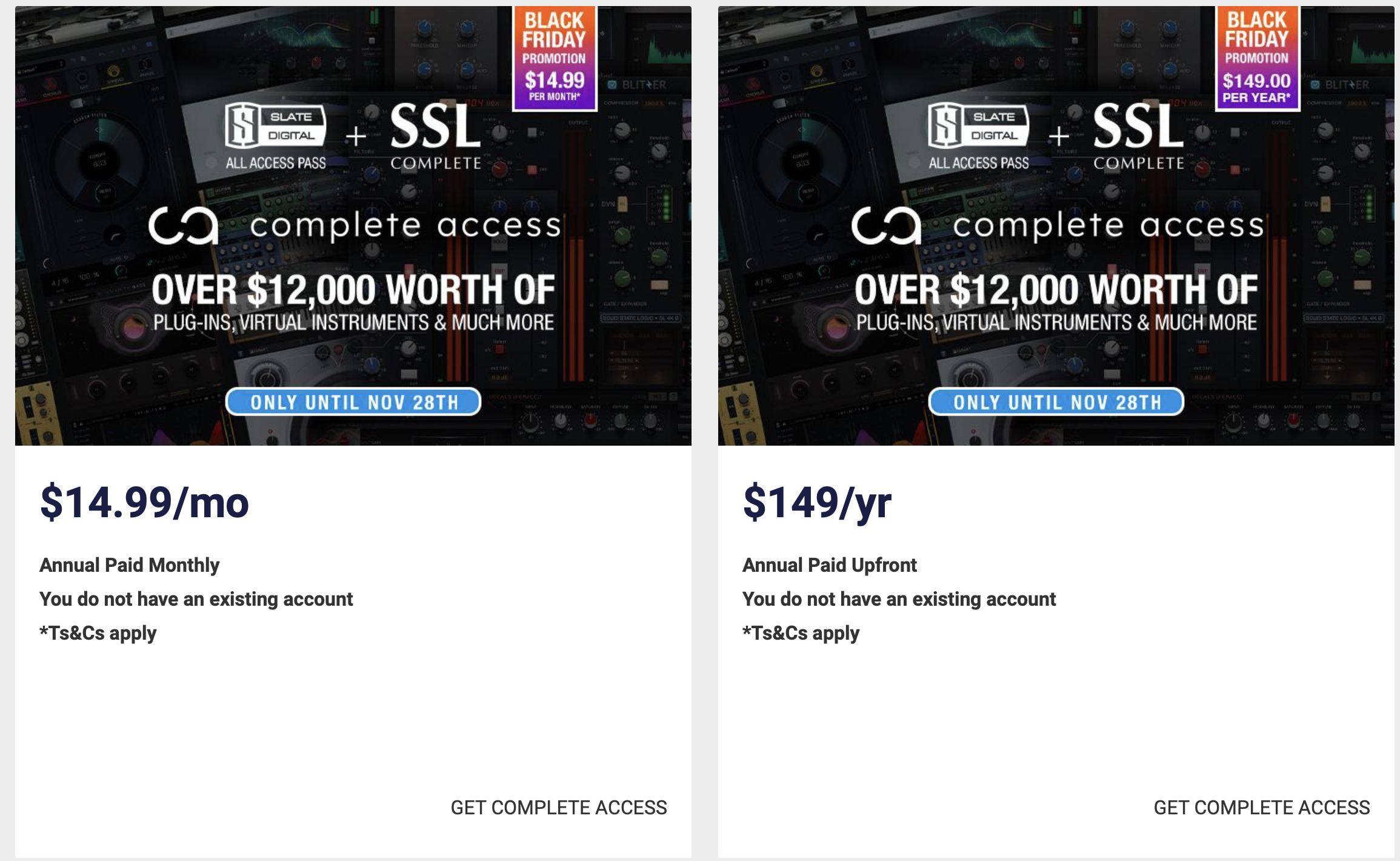Select the $14.99/mo price heading
Viewport: 1400px width, 861px height.
pyautogui.click(x=144, y=503)
